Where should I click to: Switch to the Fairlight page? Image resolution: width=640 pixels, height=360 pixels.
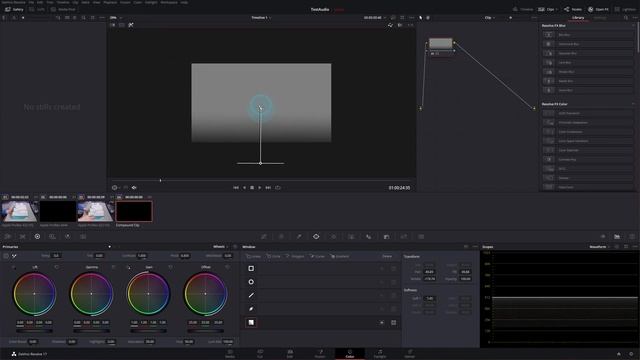coord(380,353)
